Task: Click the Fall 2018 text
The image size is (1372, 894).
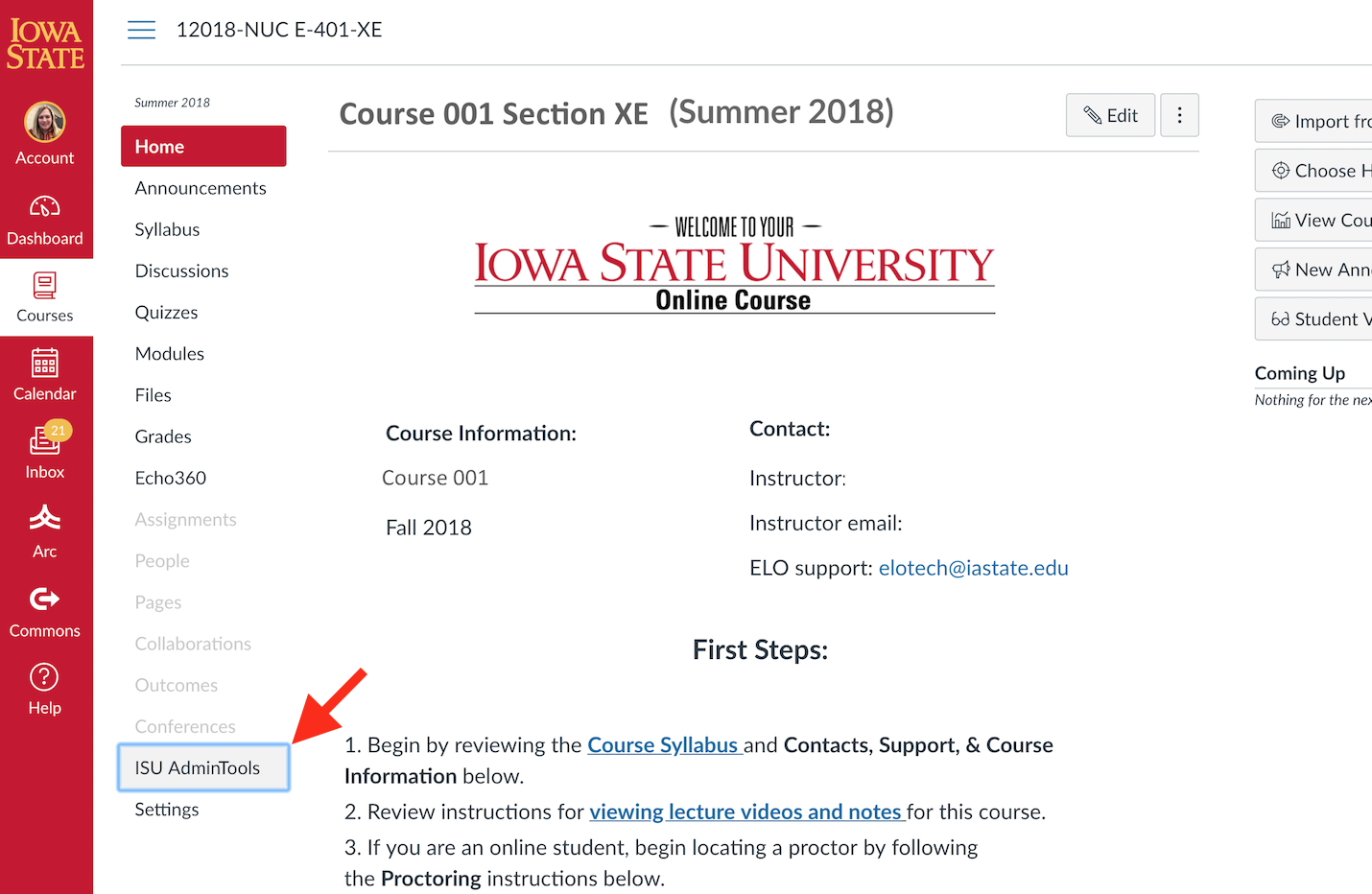Action: pyautogui.click(x=429, y=528)
